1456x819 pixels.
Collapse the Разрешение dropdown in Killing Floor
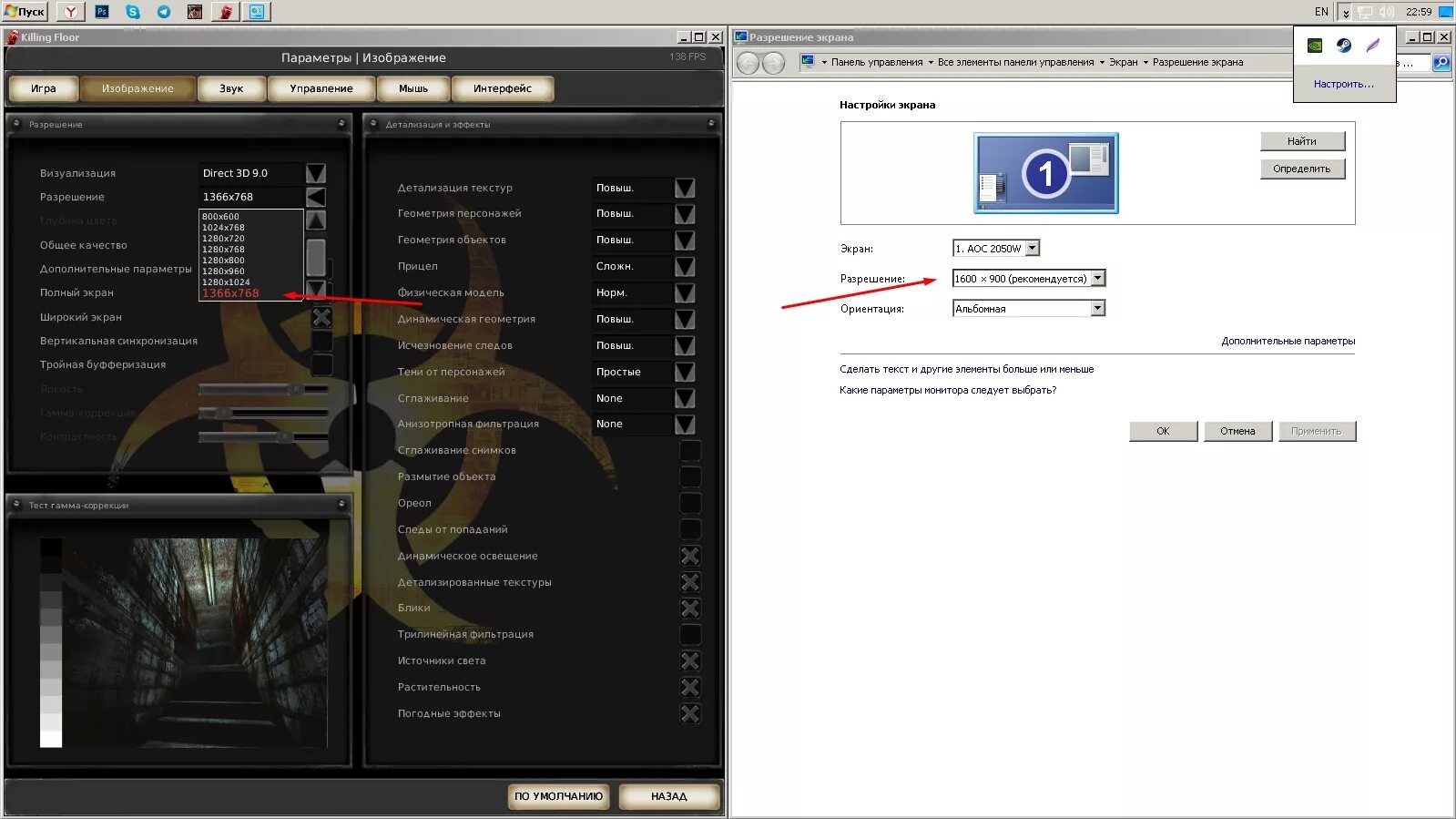click(316, 197)
